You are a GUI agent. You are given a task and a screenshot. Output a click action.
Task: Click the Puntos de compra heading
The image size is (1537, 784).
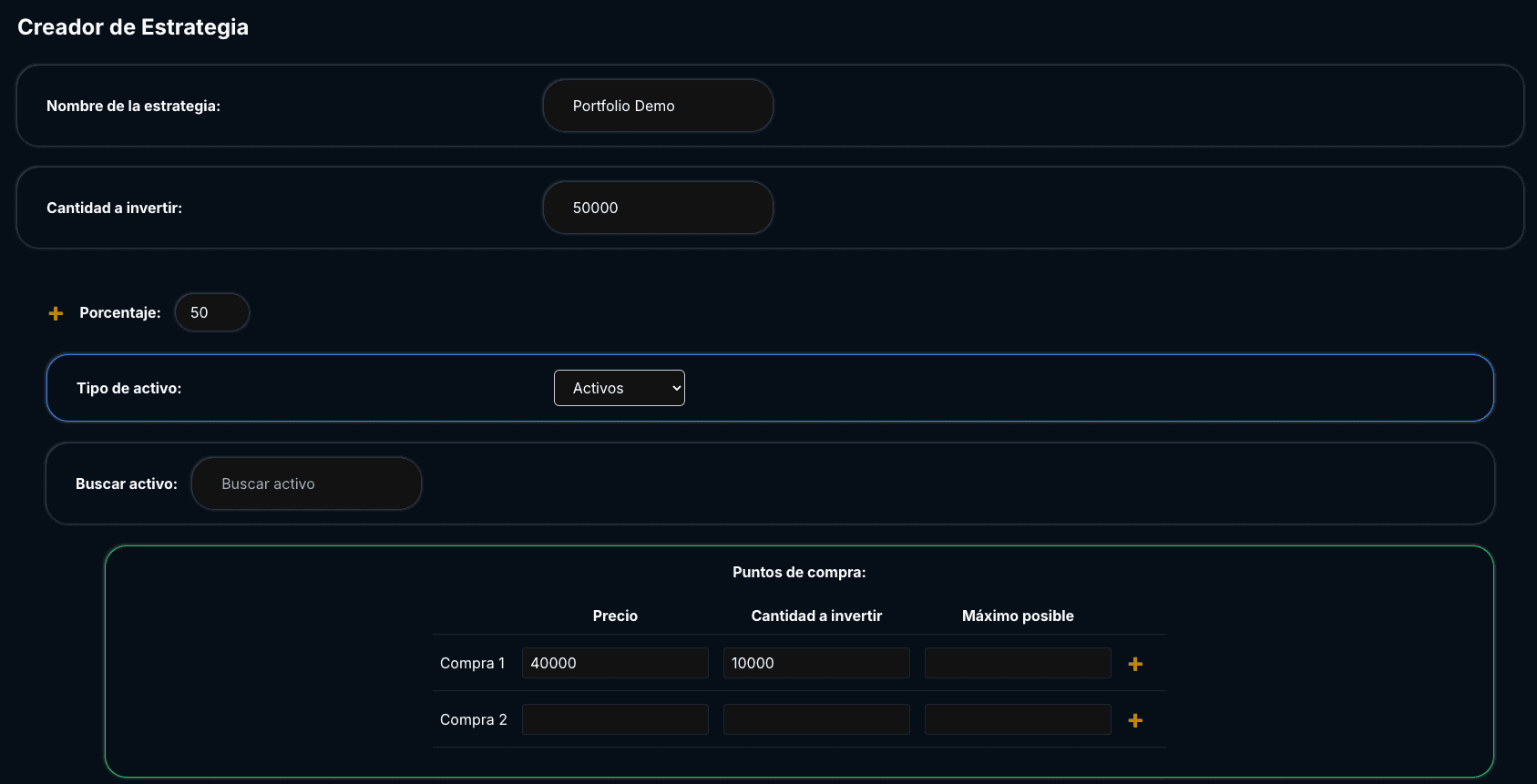(799, 572)
